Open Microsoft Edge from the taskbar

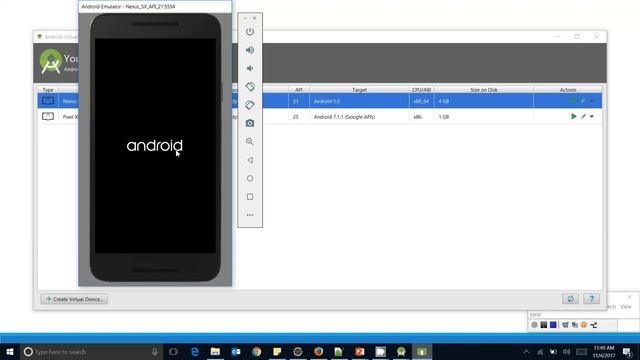(195, 351)
